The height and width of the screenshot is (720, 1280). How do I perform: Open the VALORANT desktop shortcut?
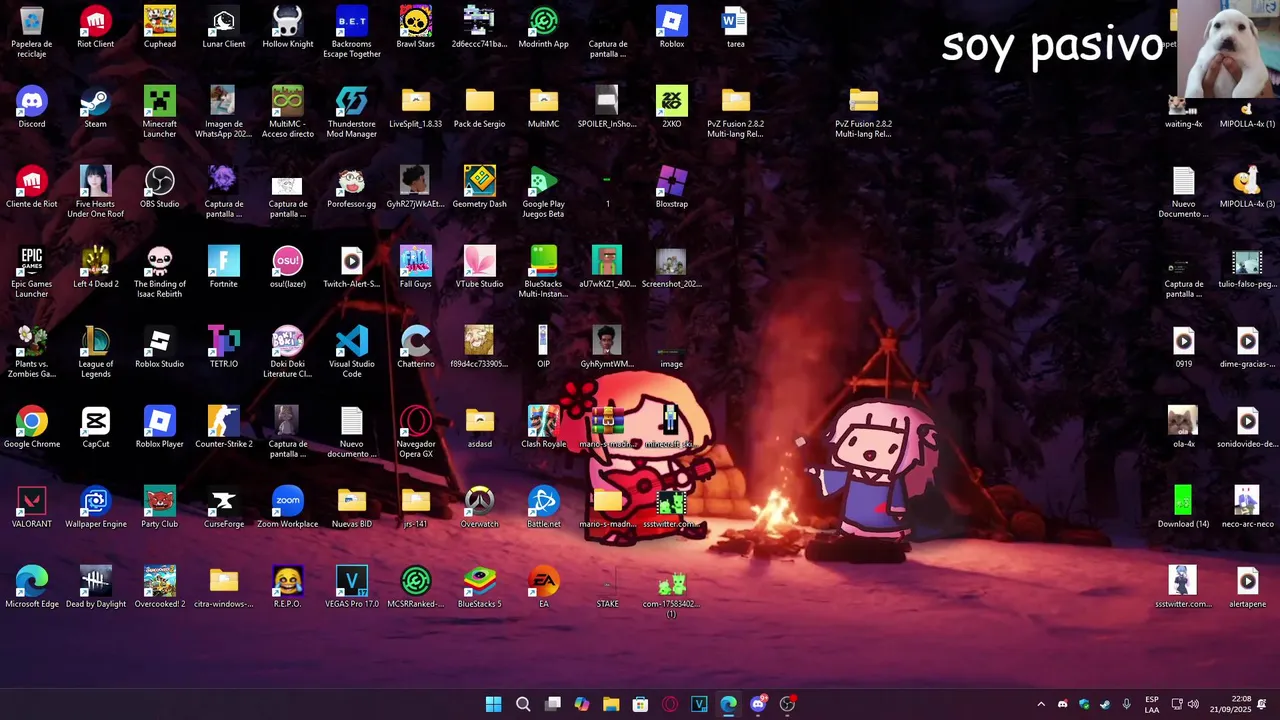[x=32, y=507]
